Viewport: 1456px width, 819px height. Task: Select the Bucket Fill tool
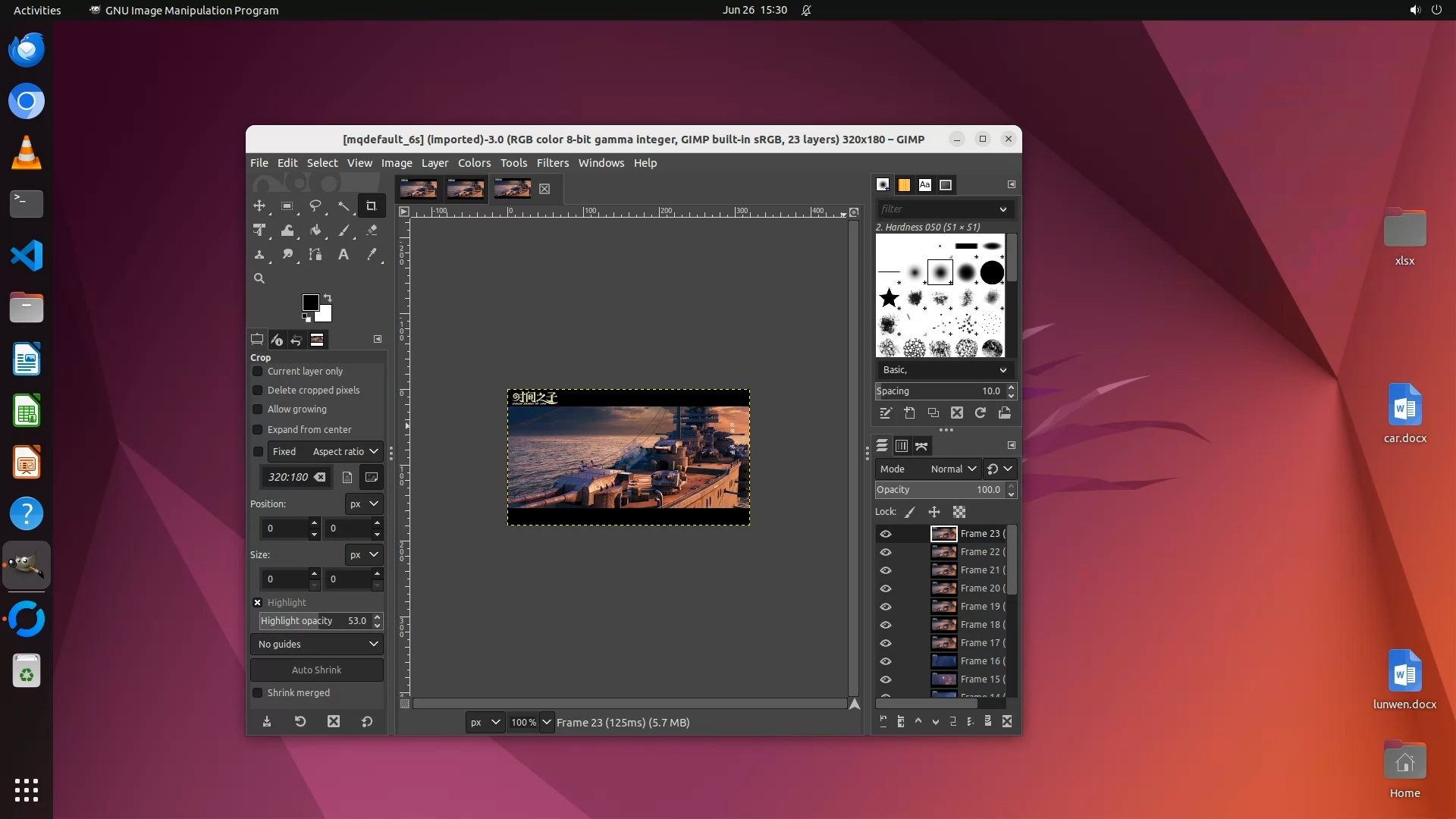(x=315, y=230)
